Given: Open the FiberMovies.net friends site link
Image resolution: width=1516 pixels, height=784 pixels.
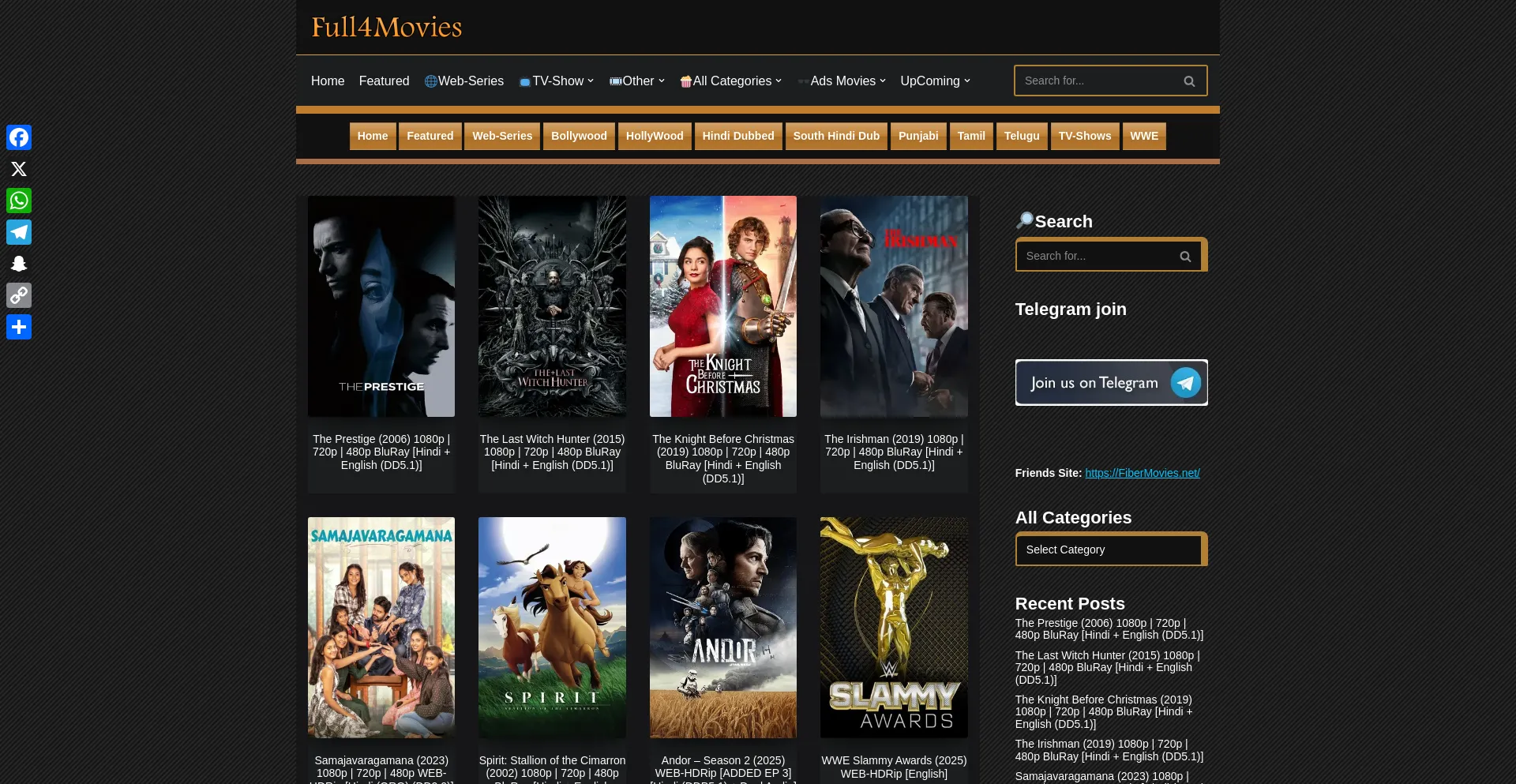Looking at the screenshot, I should (x=1142, y=473).
